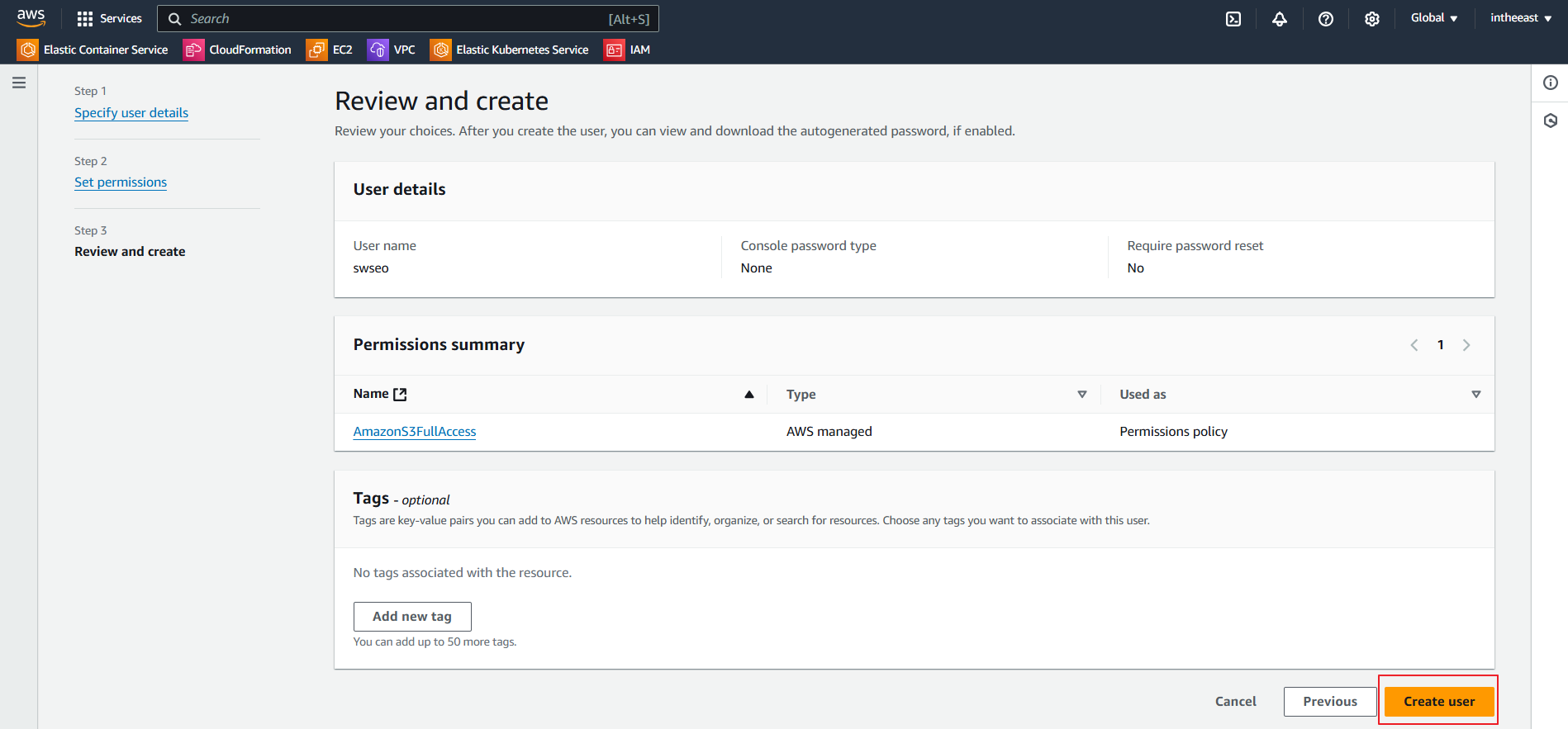Click the Cancel button
Screen dimensions: 1568x729
click(1235, 702)
